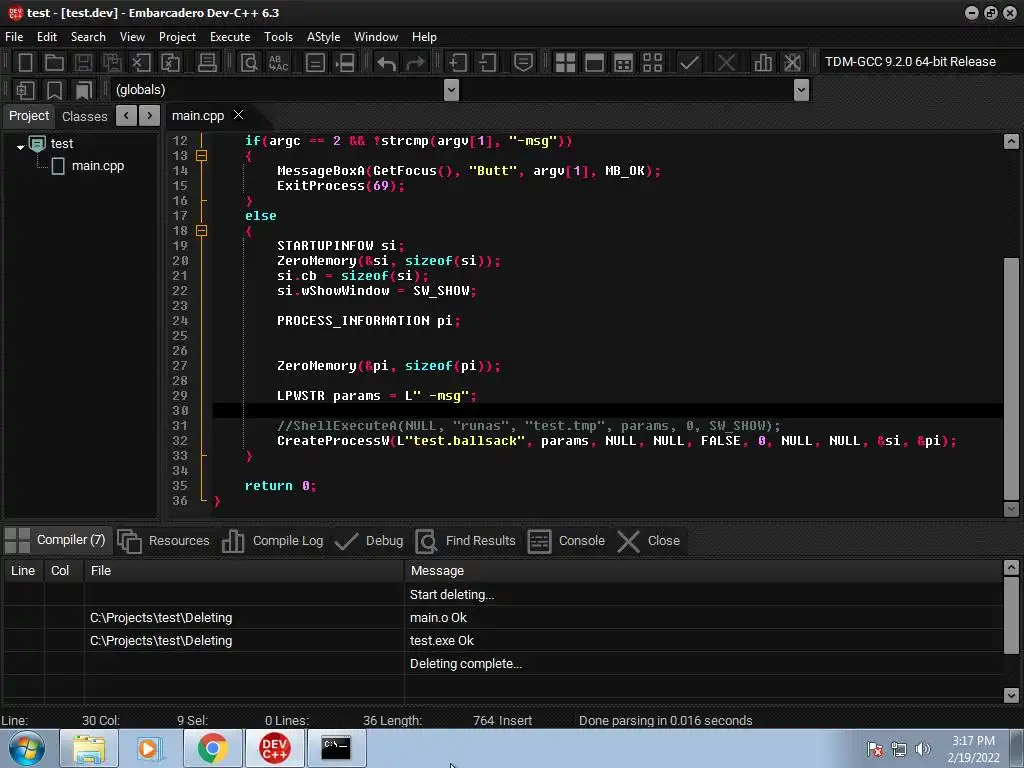The height and width of the screenshot is (768, 1024).
Task: Select the main.cpp editor tab
Action: coord(198,116)
